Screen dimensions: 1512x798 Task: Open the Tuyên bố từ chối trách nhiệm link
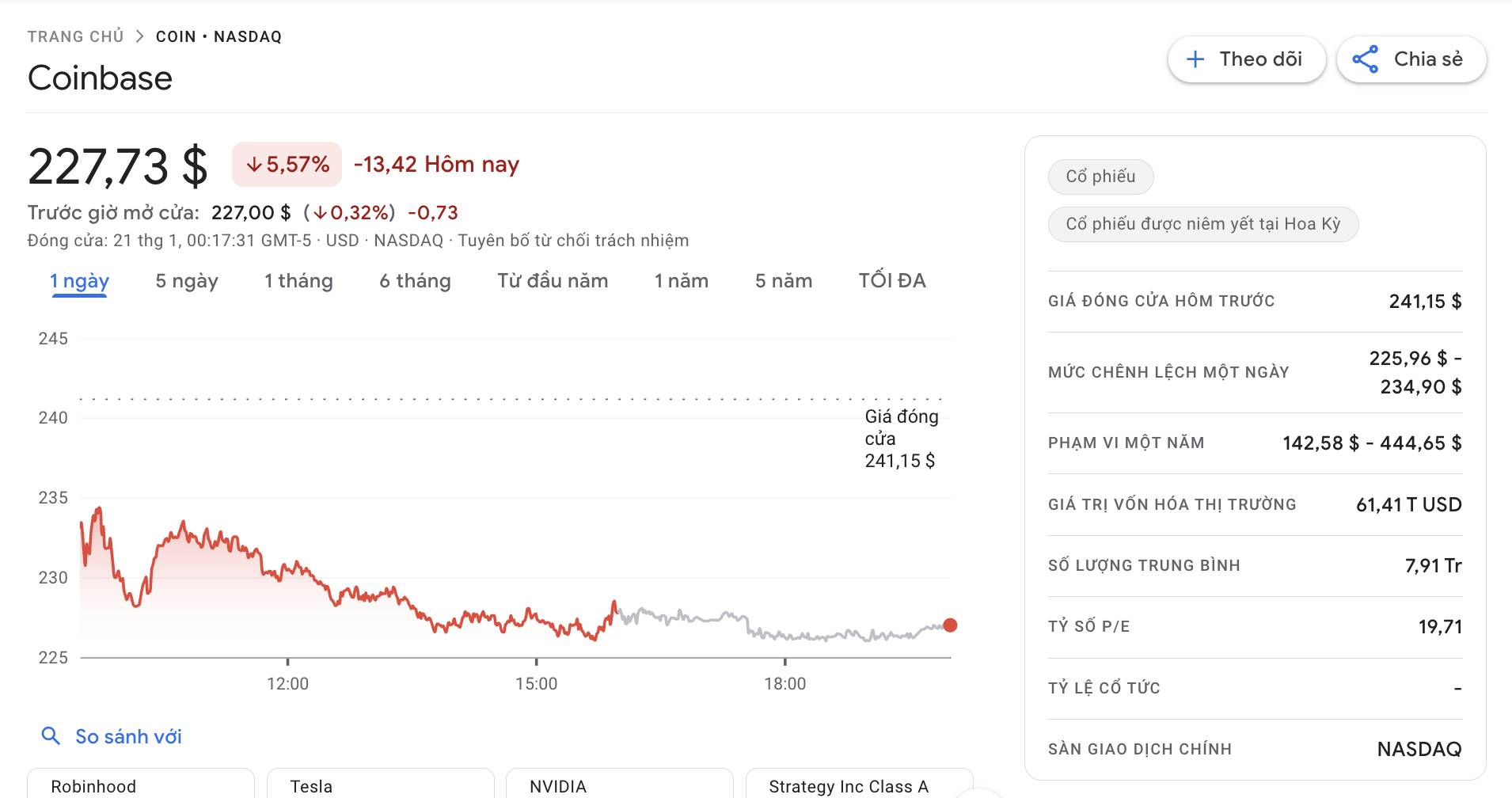point(573,241)
